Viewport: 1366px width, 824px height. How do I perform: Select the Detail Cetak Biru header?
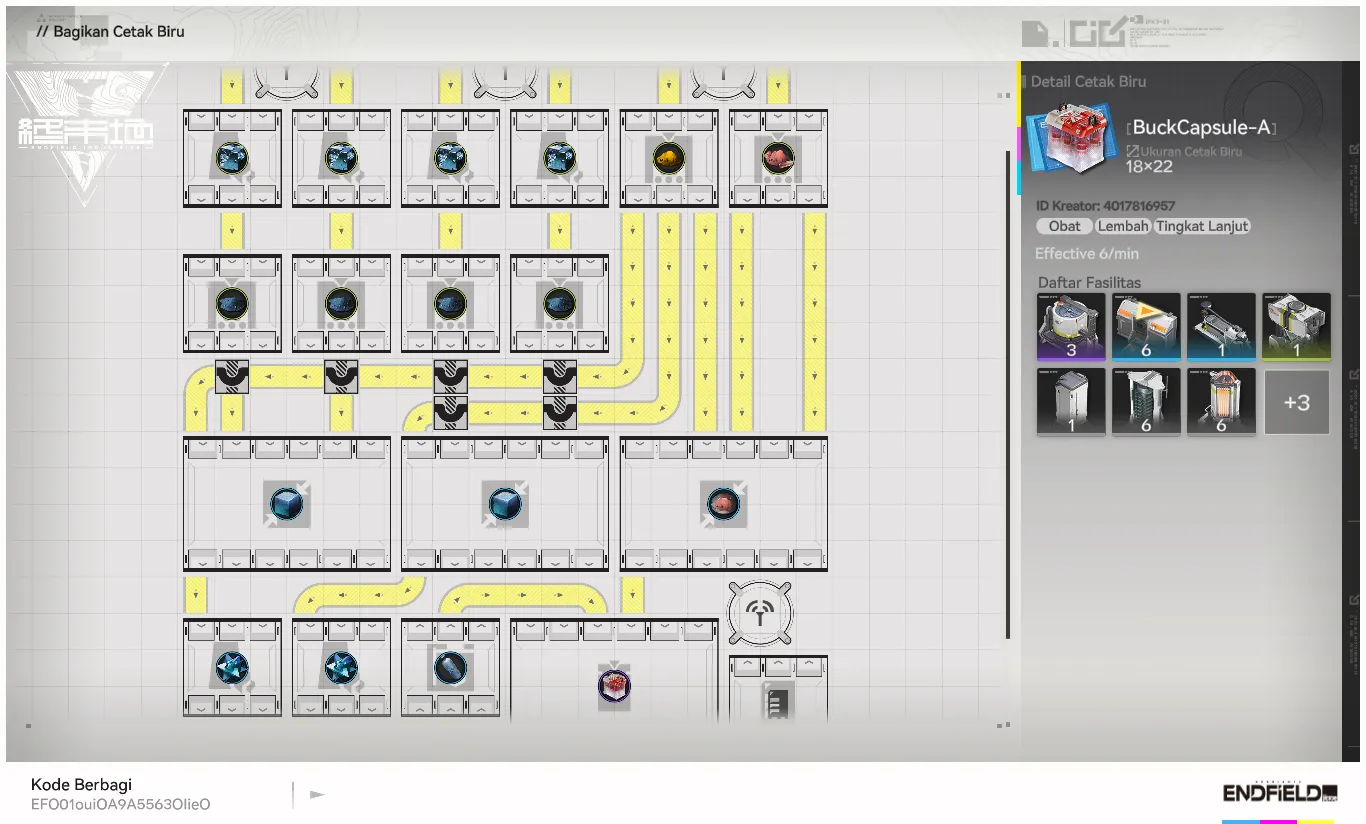(x=1090, y=81)
